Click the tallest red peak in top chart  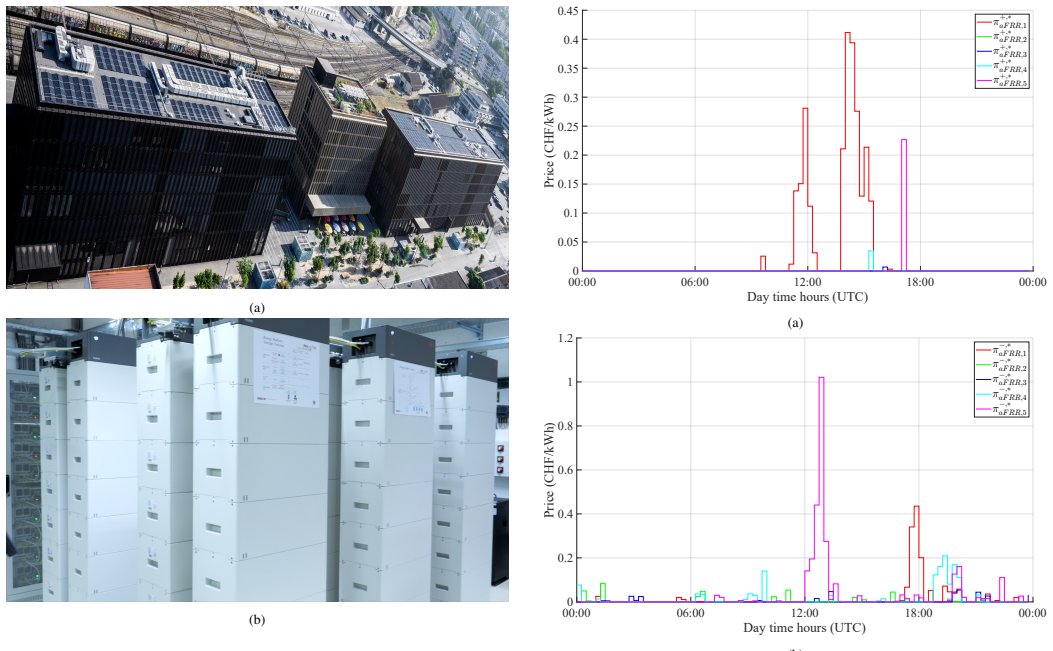coord(848,33)
